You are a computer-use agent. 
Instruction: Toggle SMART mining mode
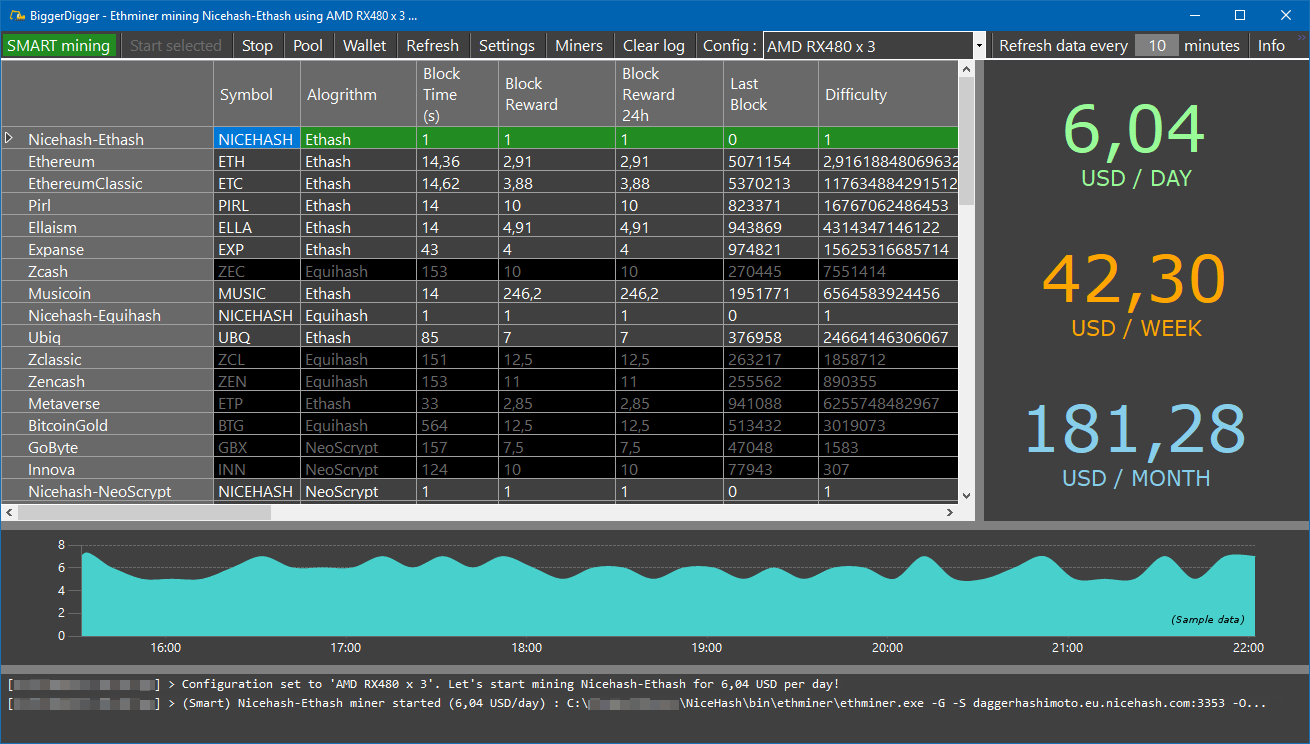point(59,45)
